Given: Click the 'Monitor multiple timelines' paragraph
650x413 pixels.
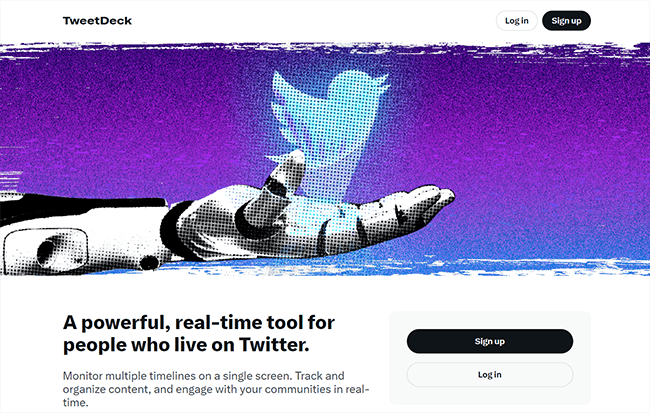Looking at the screenshot, I should [216, 389].
